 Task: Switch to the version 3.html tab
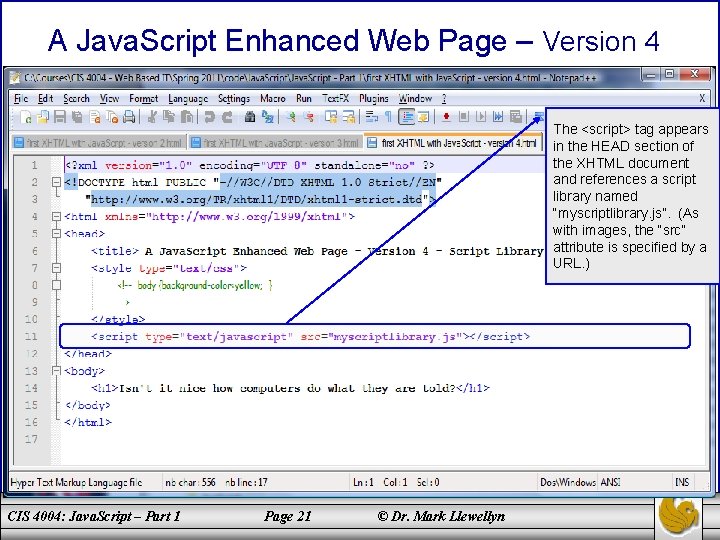[x=275, y=143]
